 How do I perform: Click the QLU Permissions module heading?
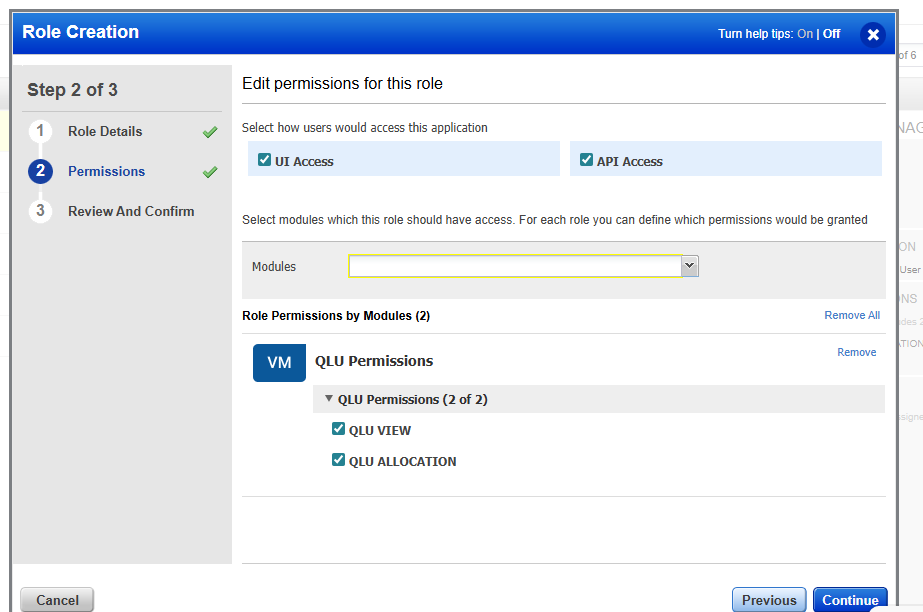(374, 361)
